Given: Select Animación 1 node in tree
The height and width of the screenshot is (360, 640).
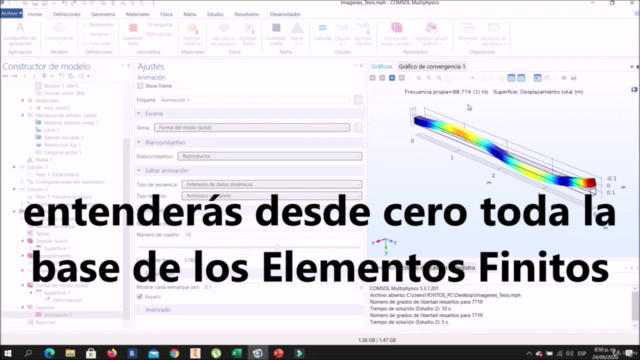Looking at the screenshot, I should tap(58, 315).
